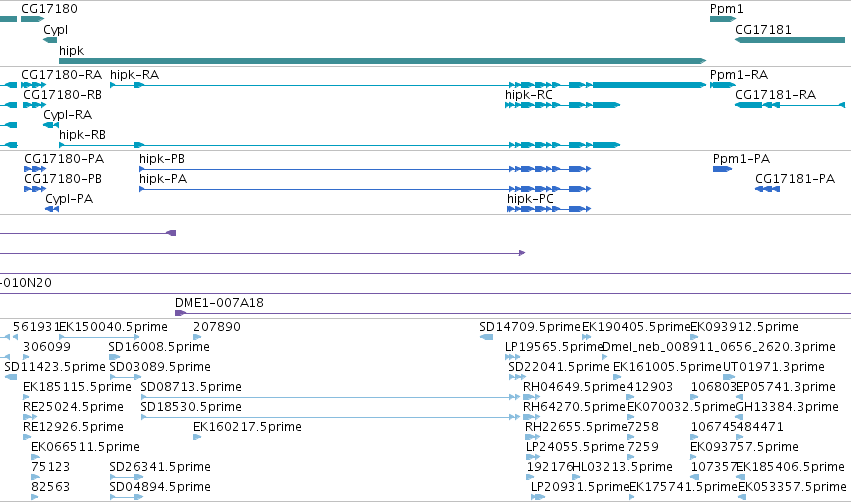Click the SD08713.5prime EST line

click(330, 397)
